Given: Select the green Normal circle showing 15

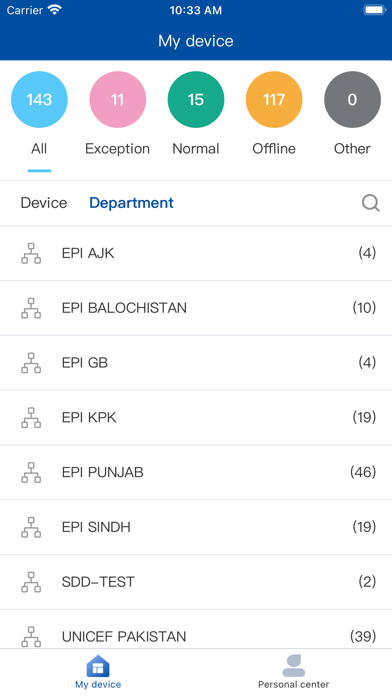Looking at the screenshot, I should (x=196, y=99).
